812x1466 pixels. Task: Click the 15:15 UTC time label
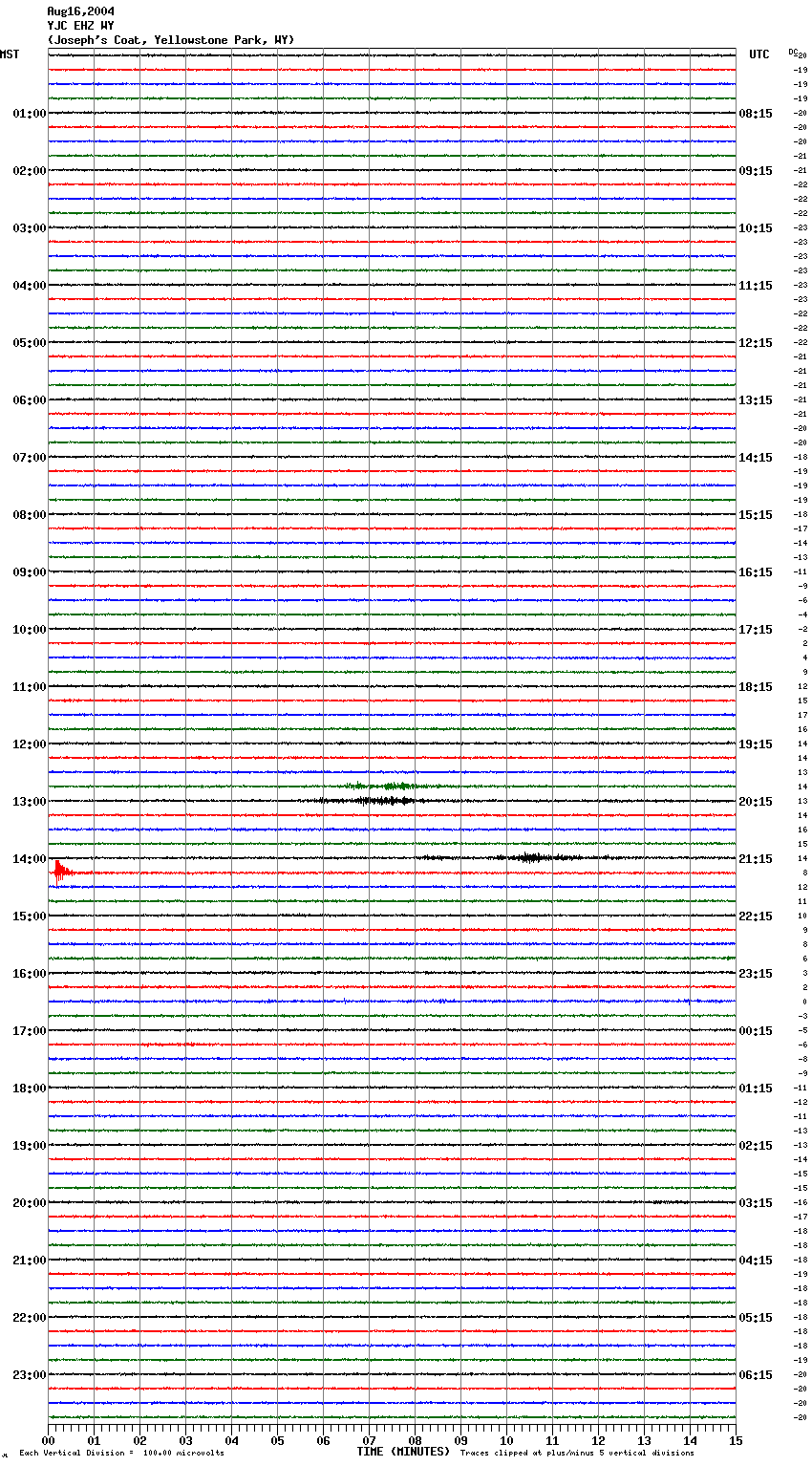[x=756, y=515]
